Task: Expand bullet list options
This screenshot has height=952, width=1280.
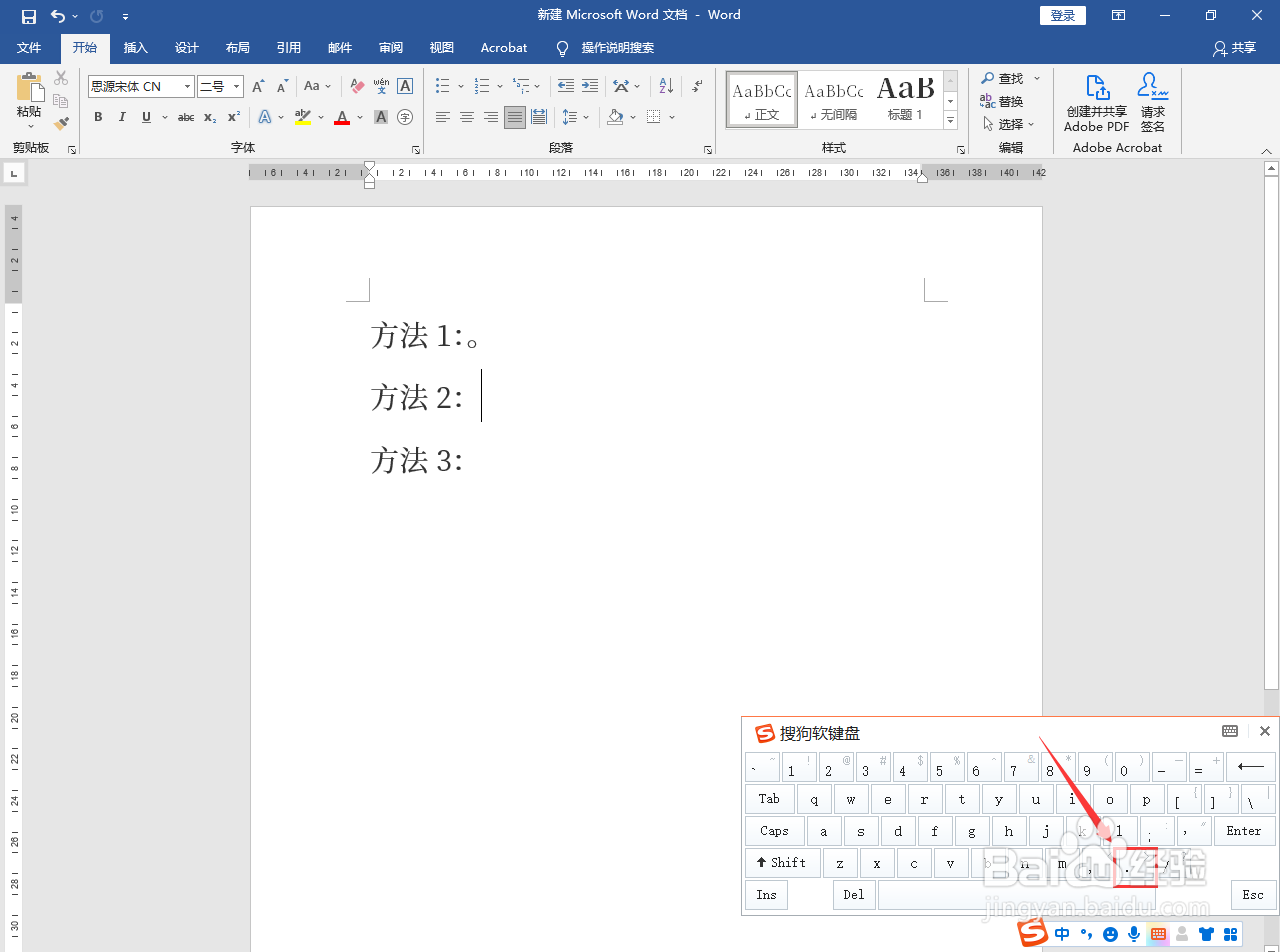Action: click(x=461, y=87)
